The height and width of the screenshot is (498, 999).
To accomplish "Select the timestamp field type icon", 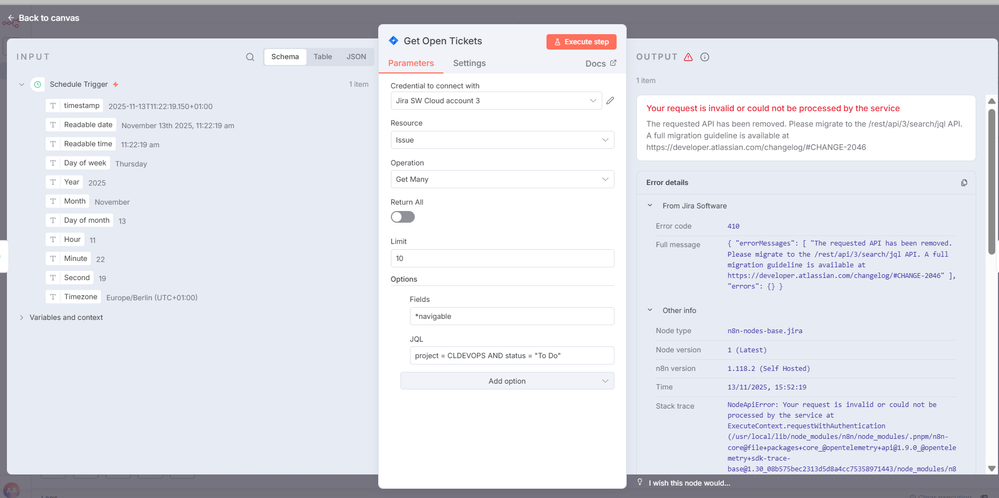I will [x=54, y=106].
